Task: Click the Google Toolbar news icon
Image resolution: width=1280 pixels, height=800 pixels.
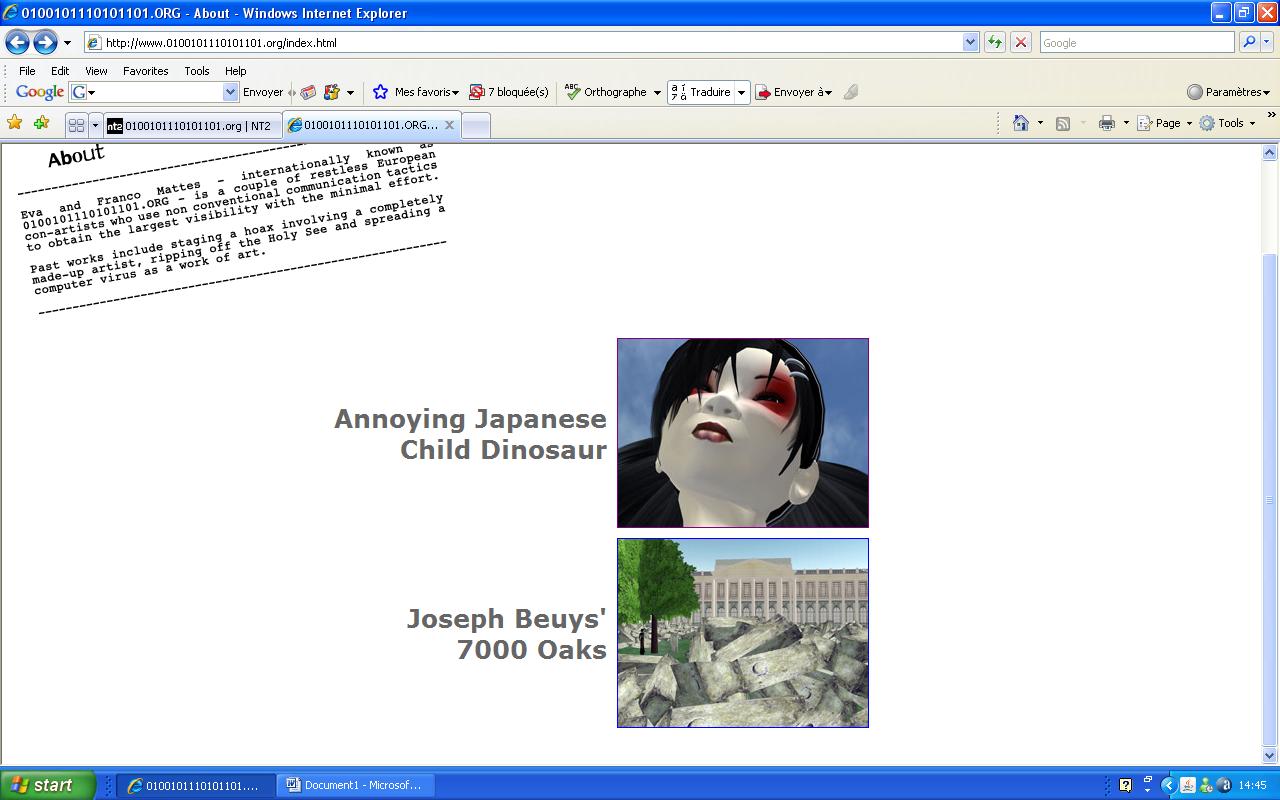Action: (308, 92)
